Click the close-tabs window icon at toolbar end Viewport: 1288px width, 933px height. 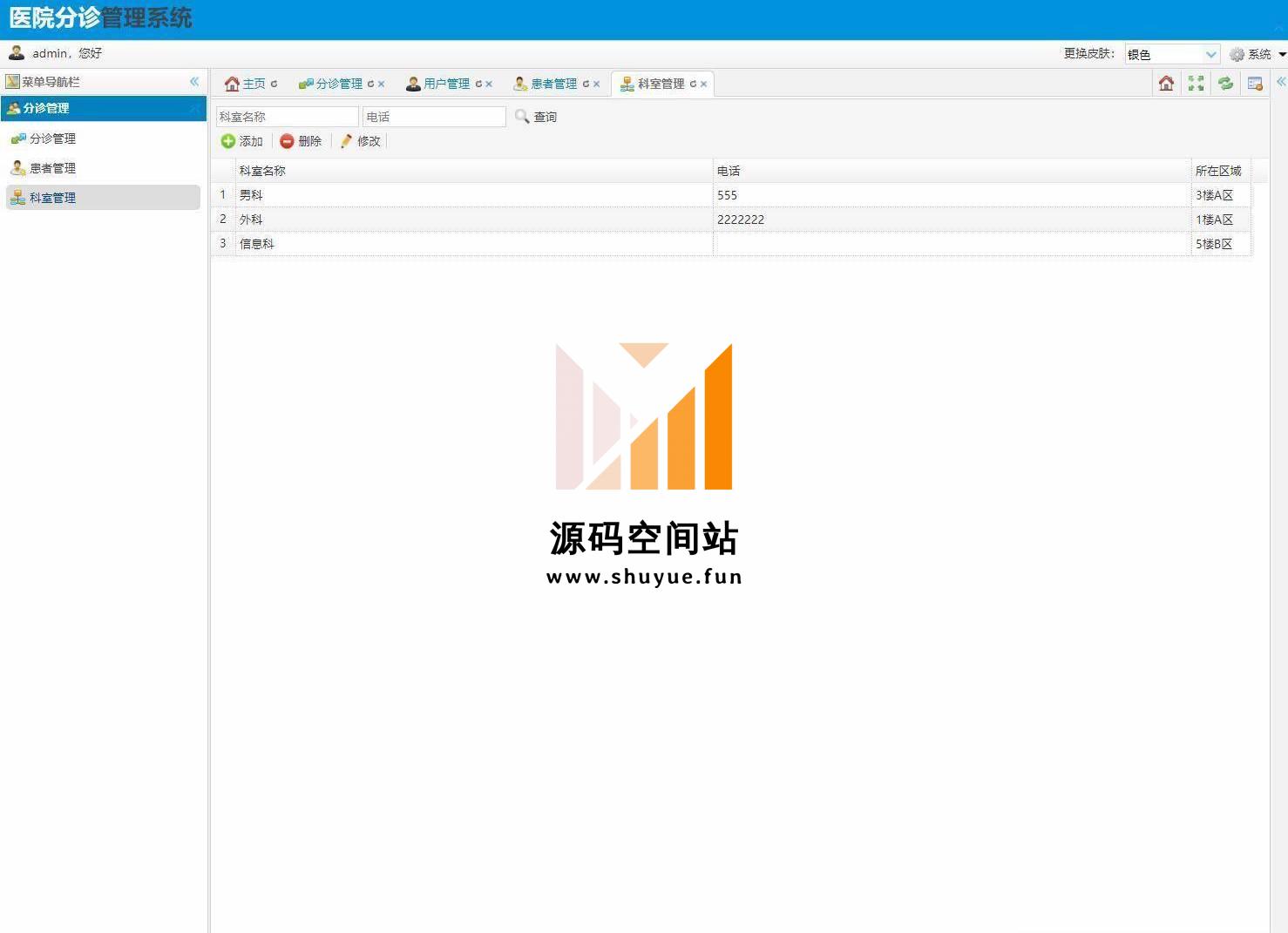(1255, 83)
